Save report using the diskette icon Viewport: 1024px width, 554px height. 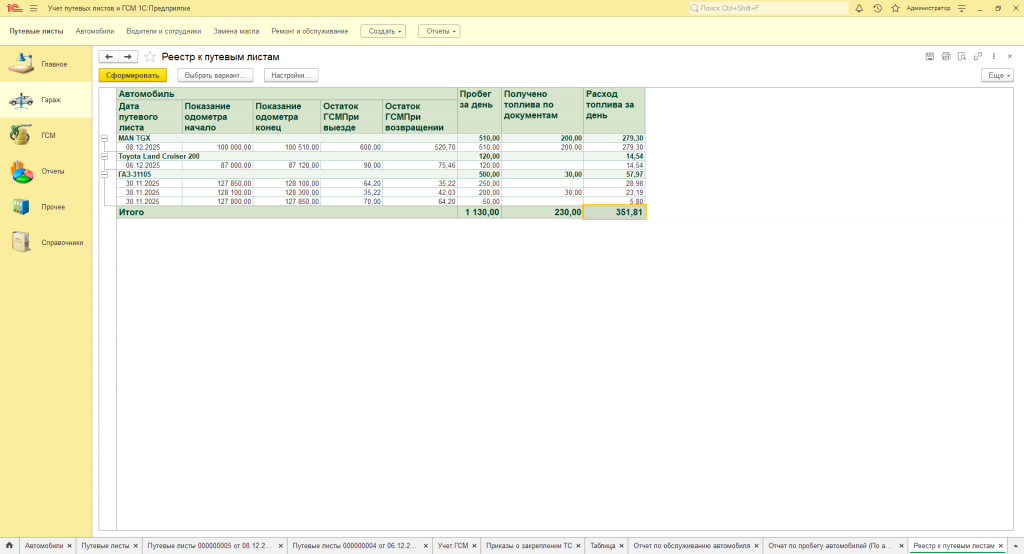click(x=930, y=57)
